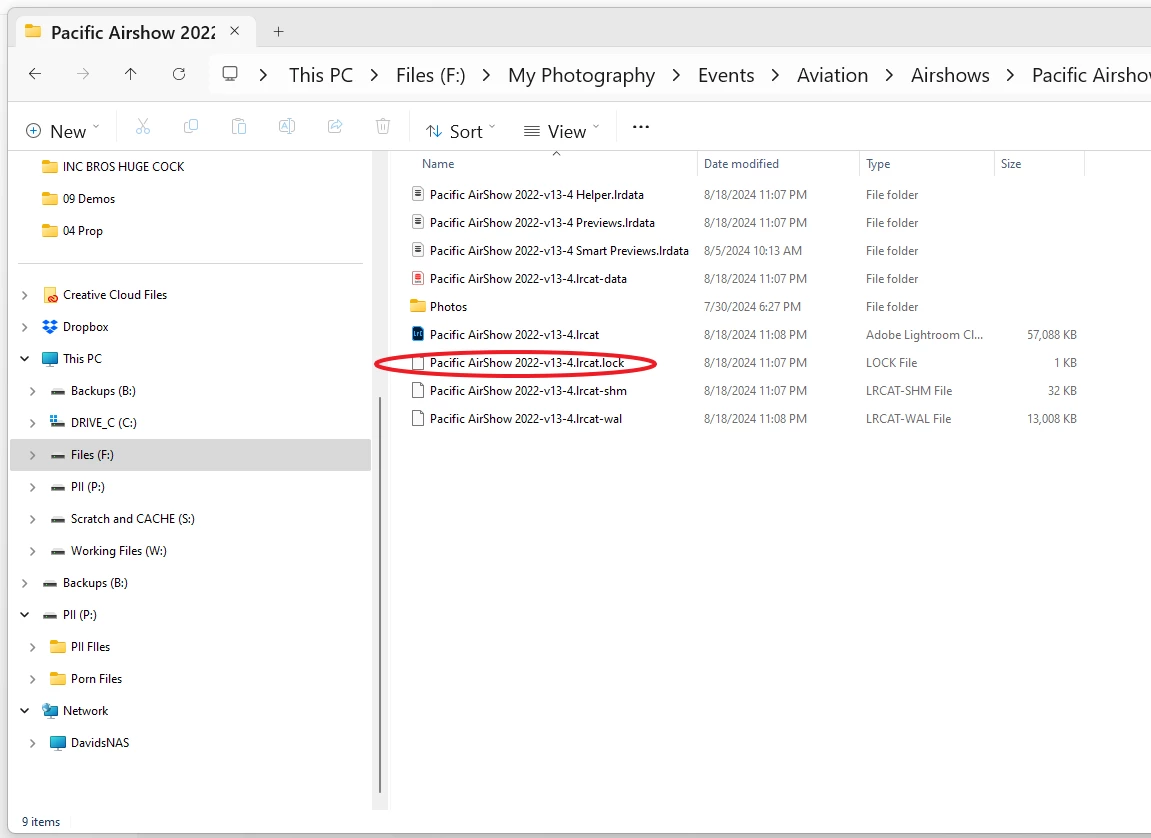Click the DavidsNAS computer icon
The height and width of the screenshot is (838, 1151).
click(57, 743)
